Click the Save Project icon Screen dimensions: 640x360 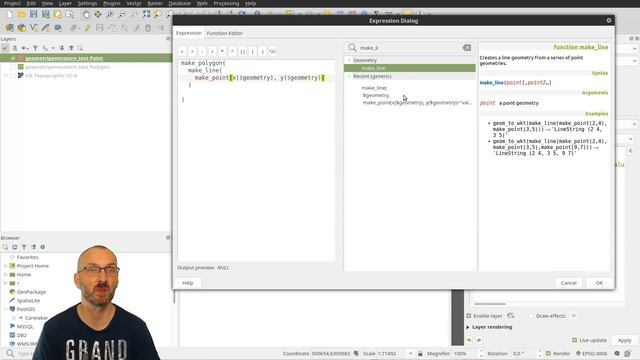click(x=33, y=14)
